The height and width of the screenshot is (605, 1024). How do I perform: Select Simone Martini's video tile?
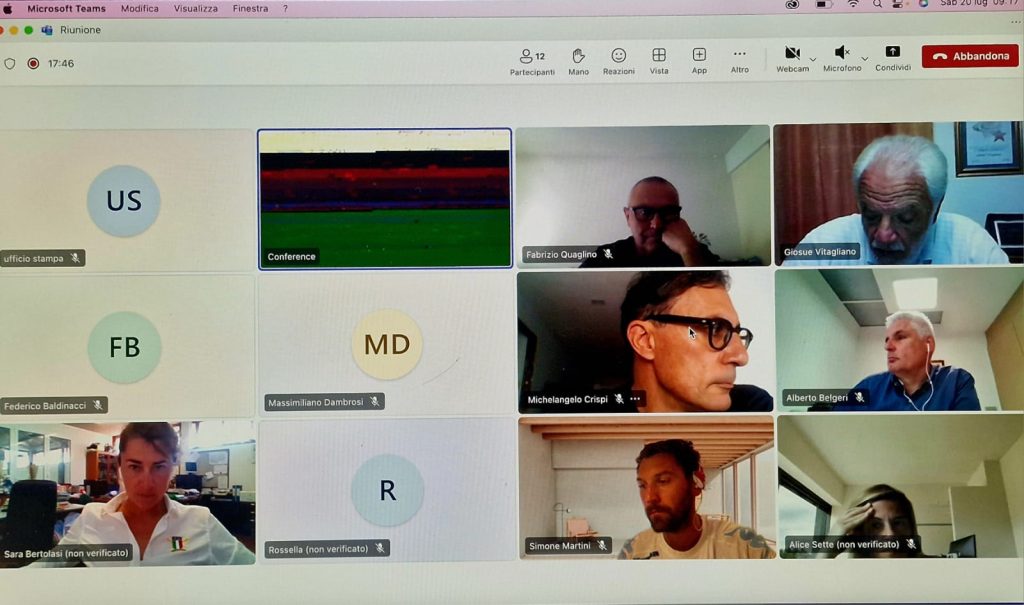point(647,487)
